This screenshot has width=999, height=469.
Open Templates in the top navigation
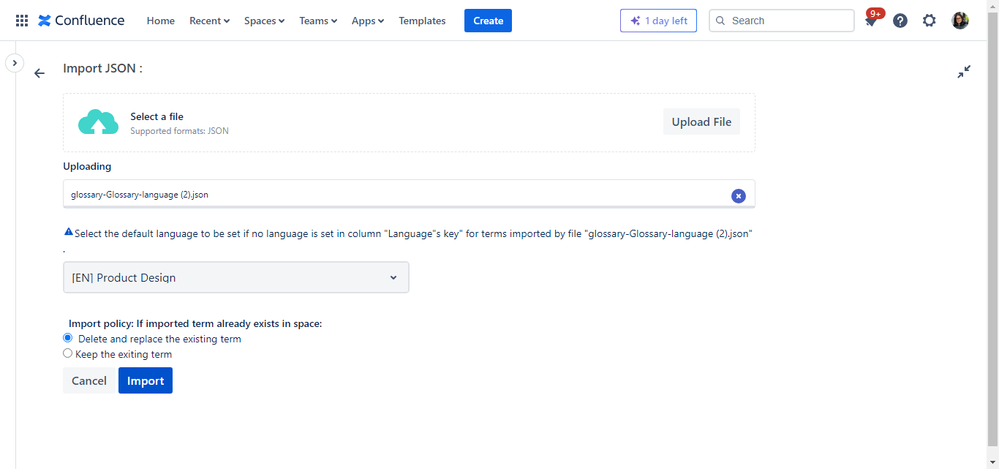pos(422,20)
